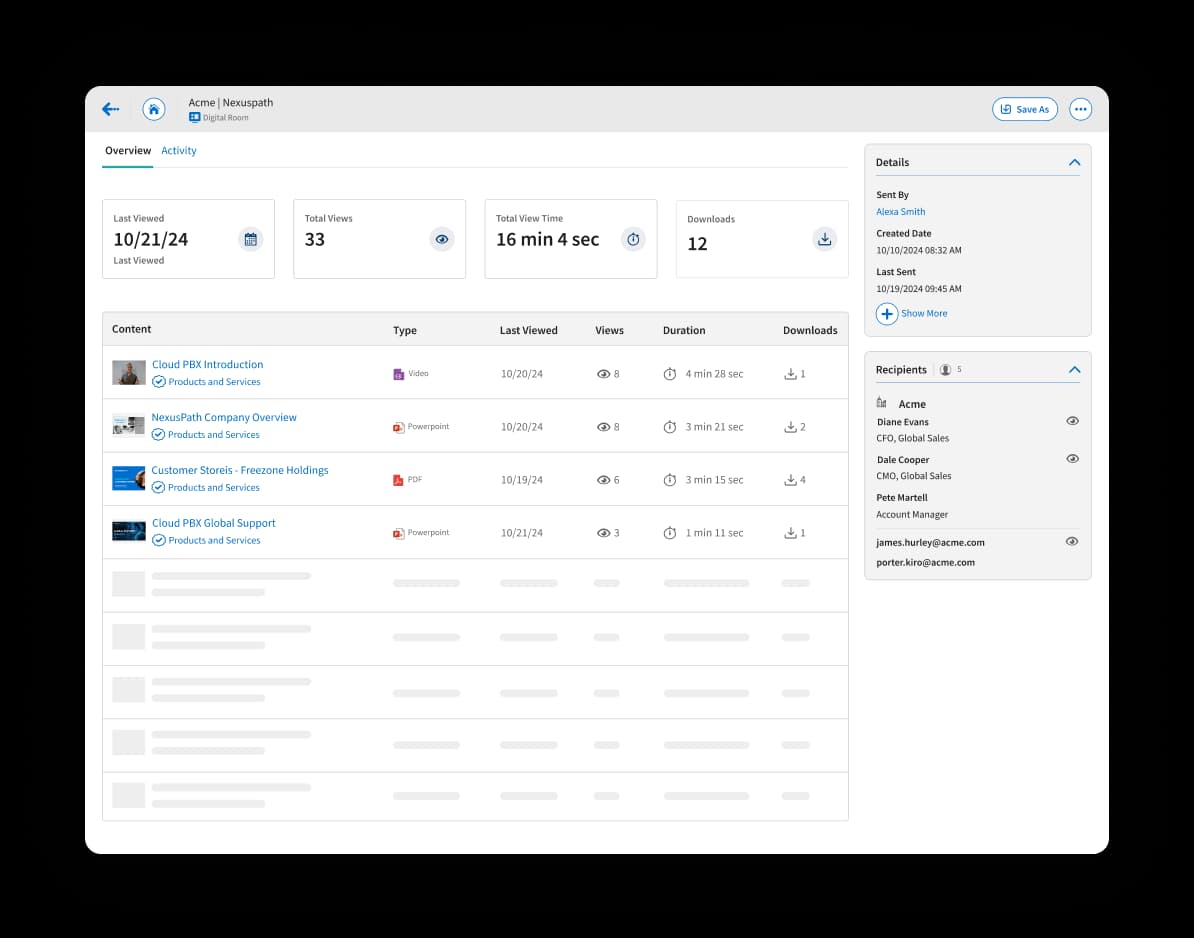Open Cloud PBX Introduction video thumbnail
The height and width of the screenshot is (938, 1194).
pyautogui.click(x=129, y=373)
